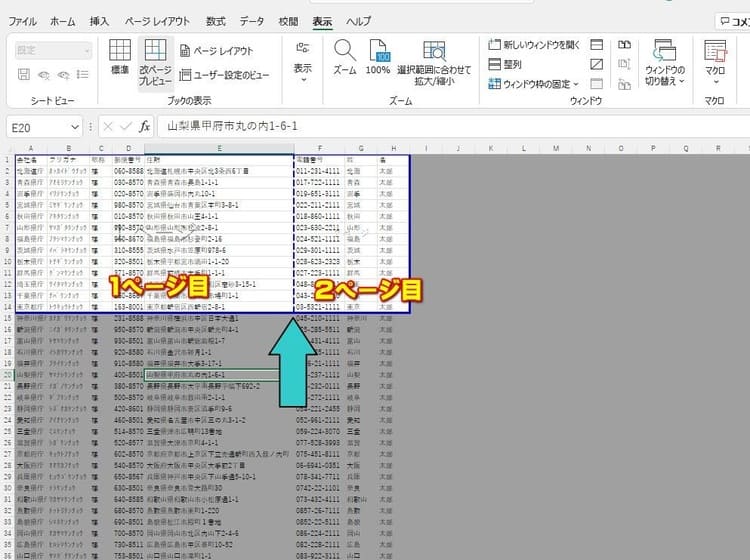Click 整列 to arrange windows

pos(505,64)
